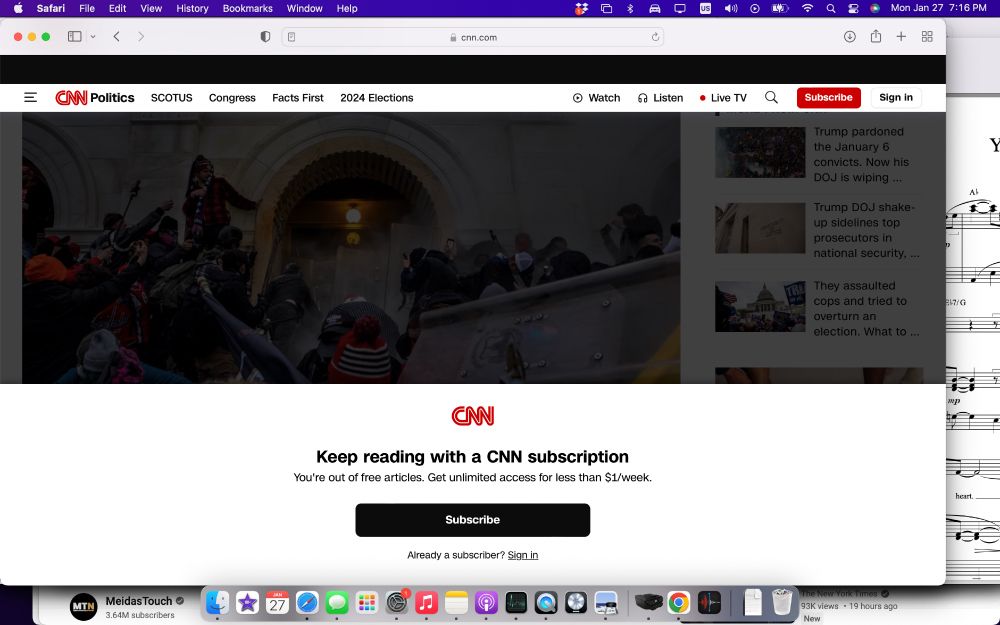Screen dimensions: 1000x625
Task: Open the File menu
Action: [87, 8]
